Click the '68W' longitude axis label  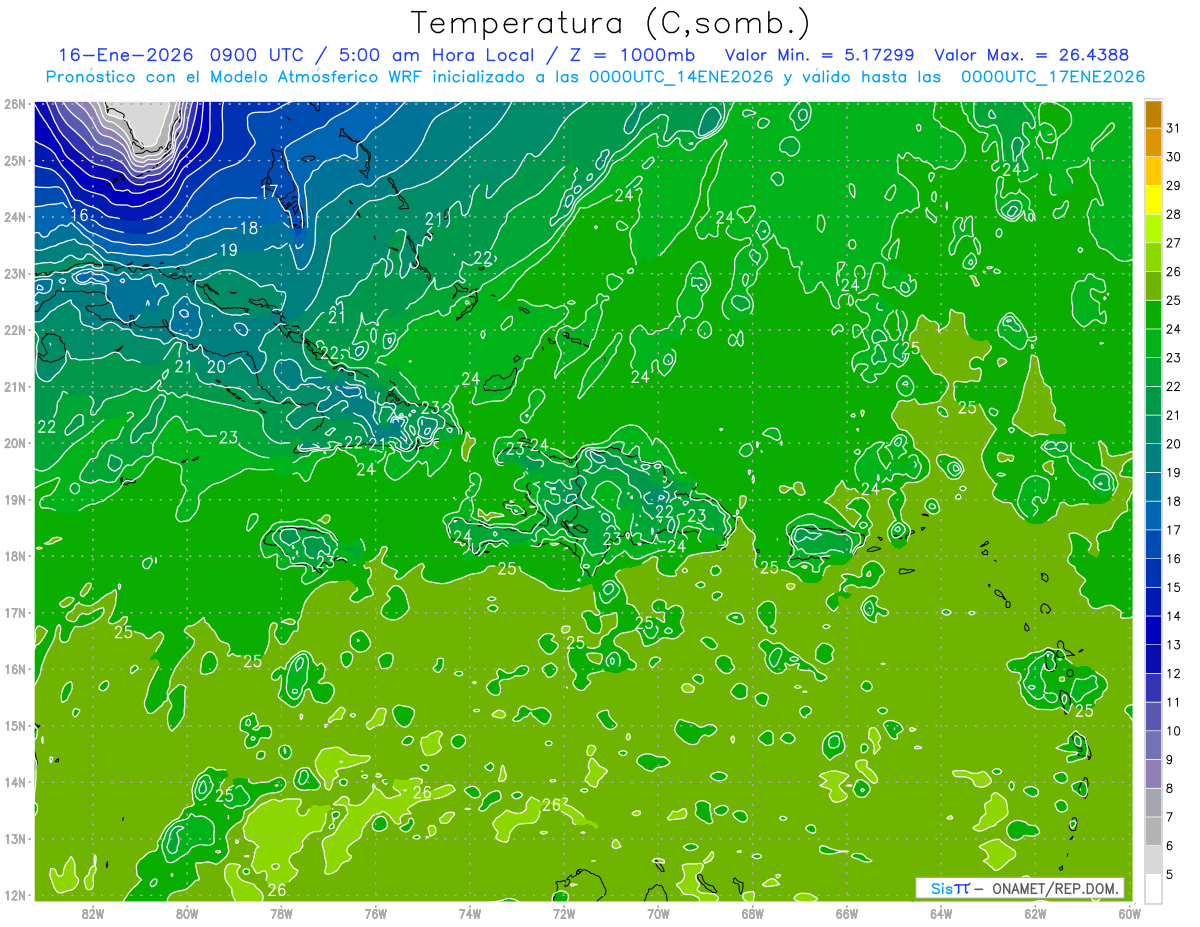coord(753,913)
